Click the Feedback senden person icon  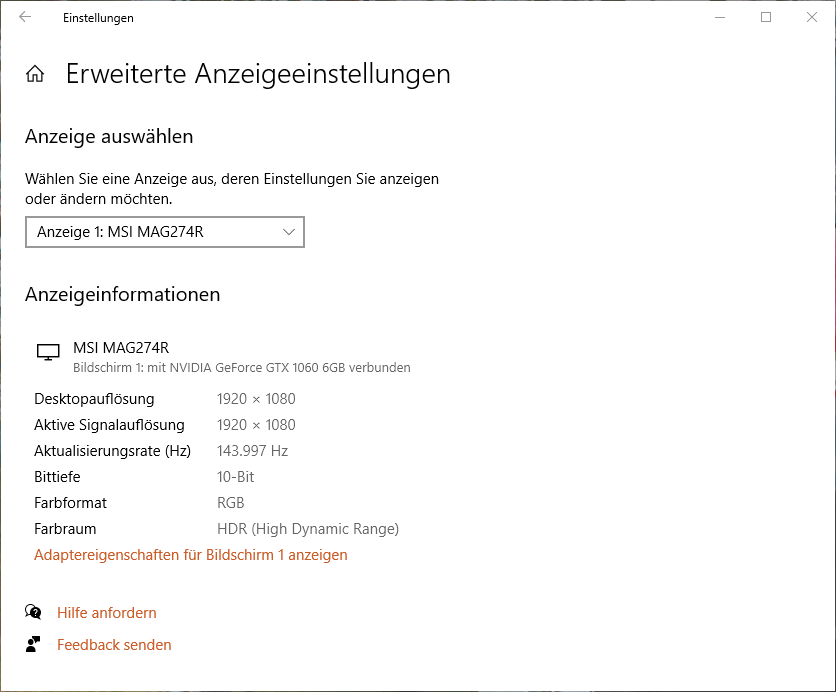coord(33,644)
